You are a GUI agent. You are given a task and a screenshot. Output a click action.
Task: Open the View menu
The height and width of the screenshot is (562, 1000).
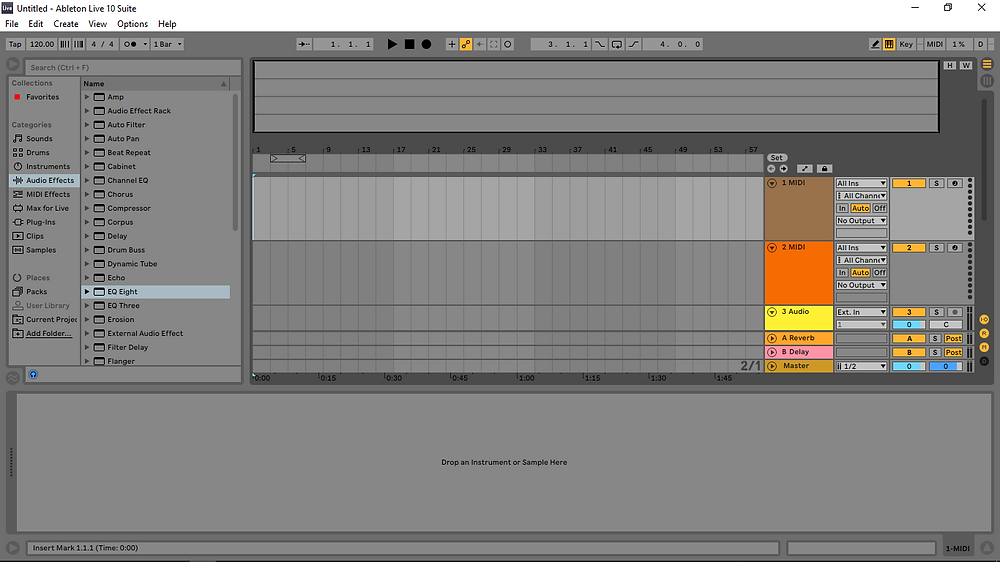(98, 24)
